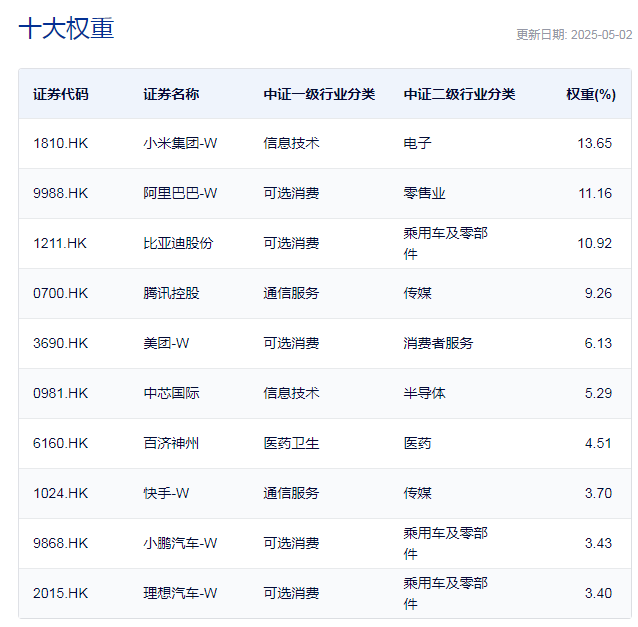Click 通信服务 in the 腾讯控股 row
This screenshot has height=627, width=638.
pyautogui.click(x=291, y=293)
